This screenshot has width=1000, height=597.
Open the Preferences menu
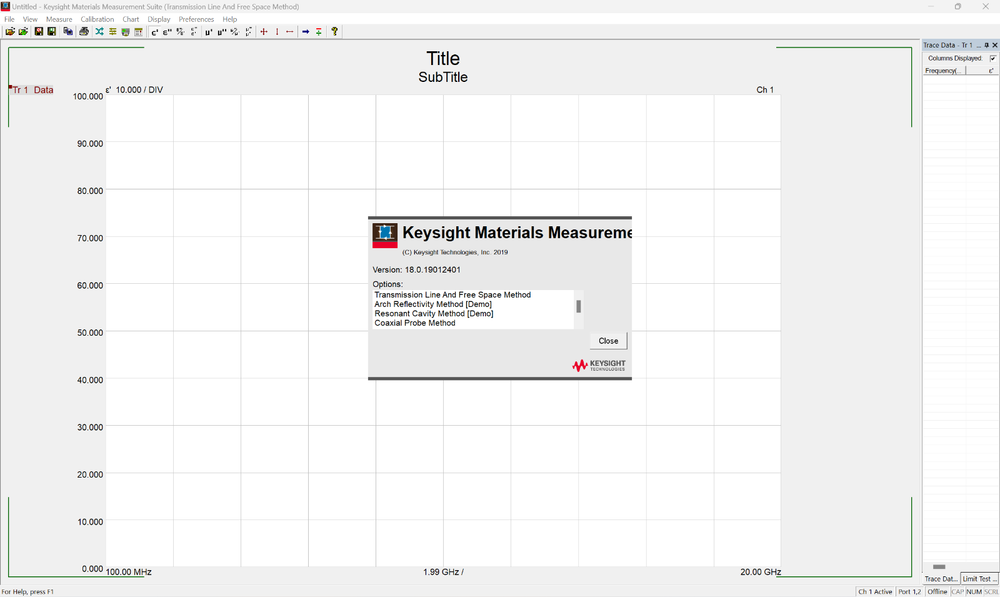click(196, 19)
